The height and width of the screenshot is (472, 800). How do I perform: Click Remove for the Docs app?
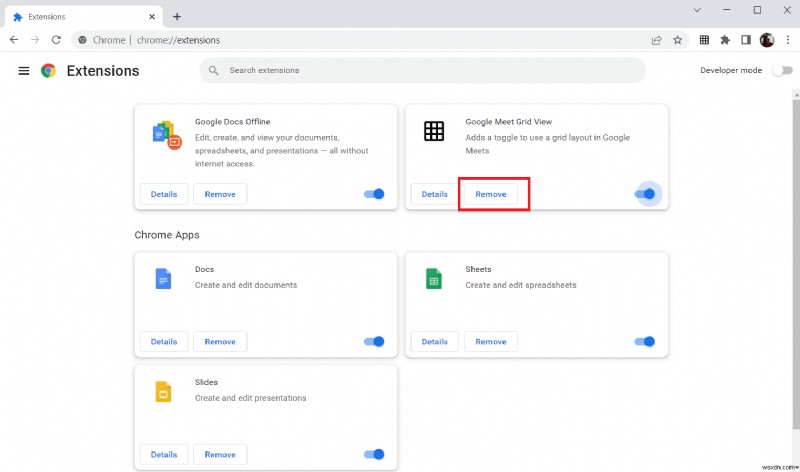(220, 341)
